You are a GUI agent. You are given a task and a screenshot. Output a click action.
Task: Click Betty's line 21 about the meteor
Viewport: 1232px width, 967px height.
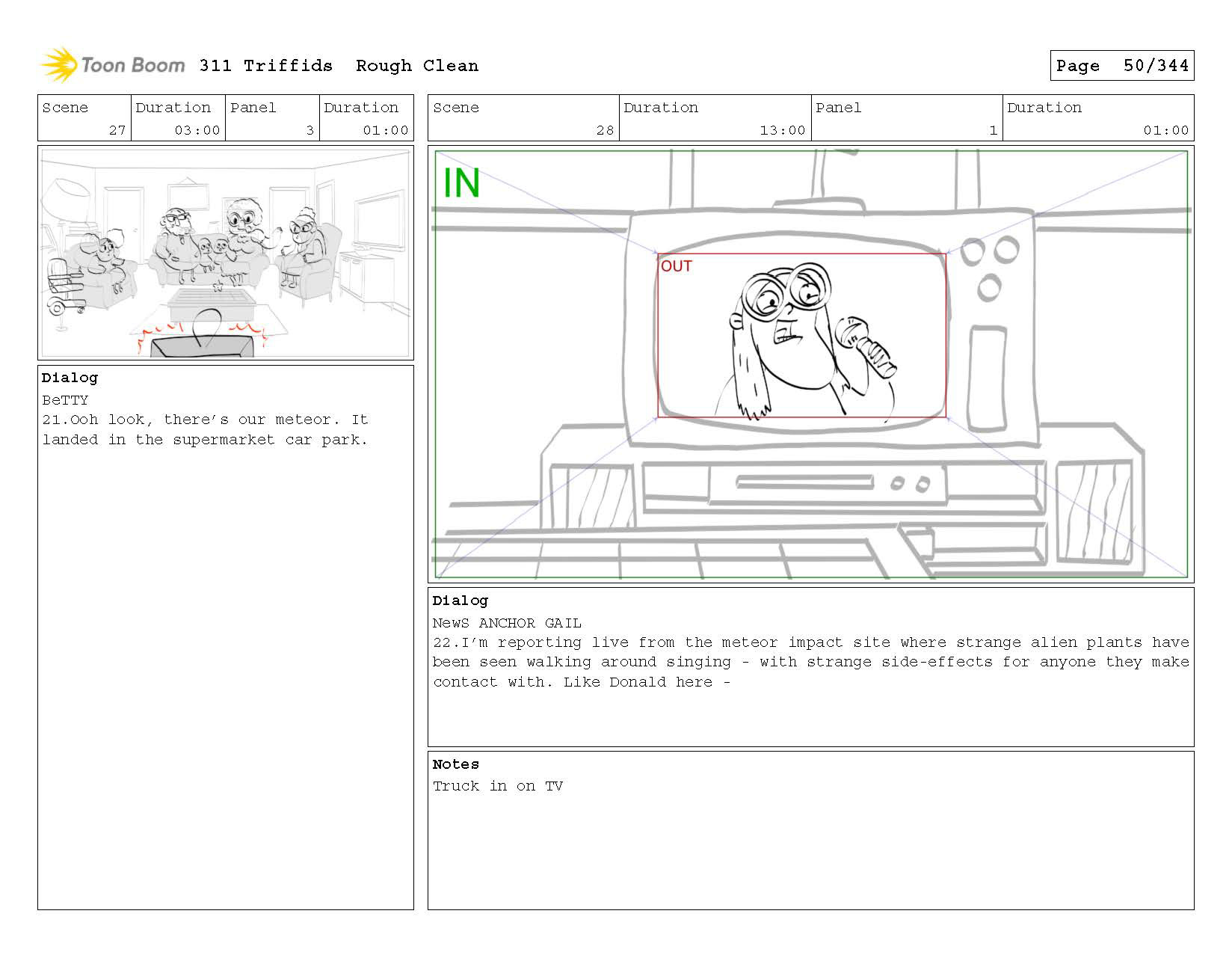pos(206,430)
